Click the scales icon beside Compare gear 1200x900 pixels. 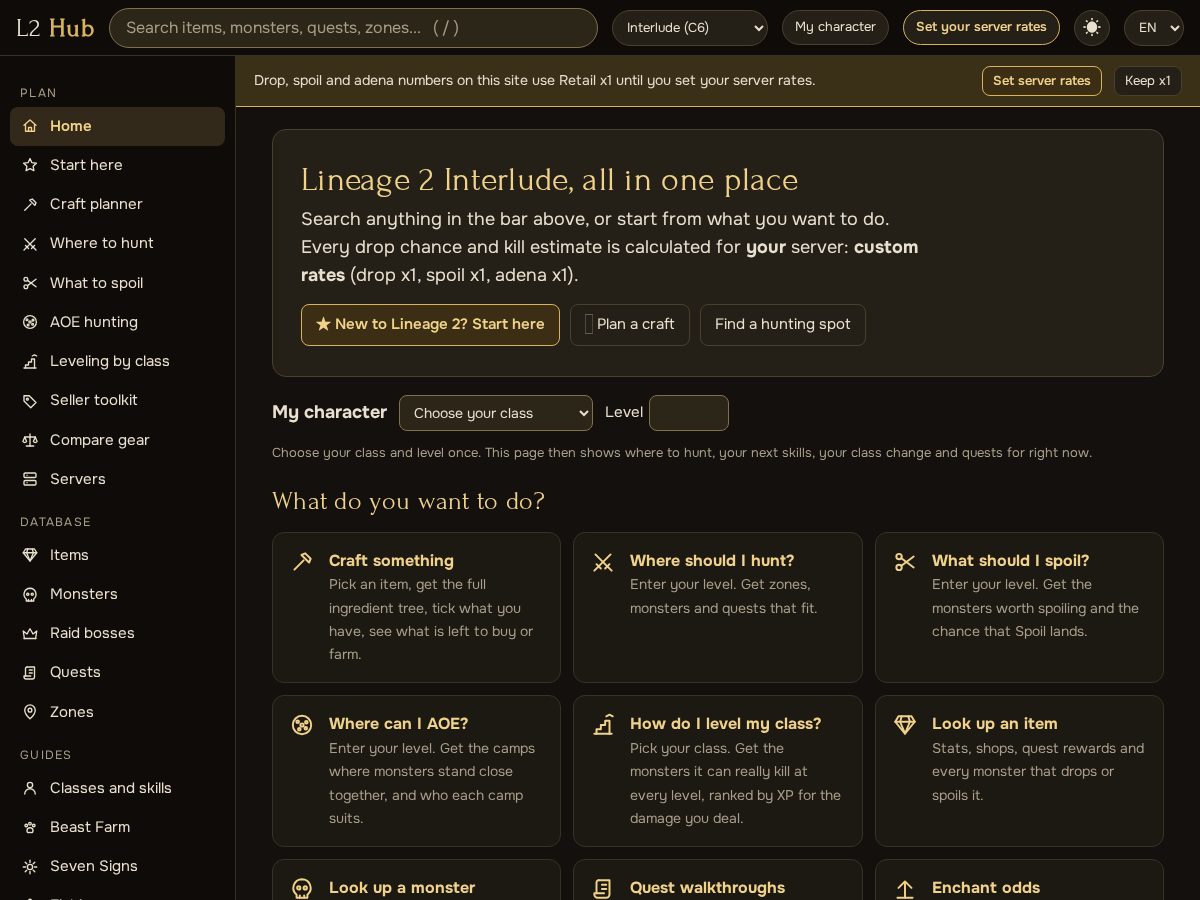point(30,440)
